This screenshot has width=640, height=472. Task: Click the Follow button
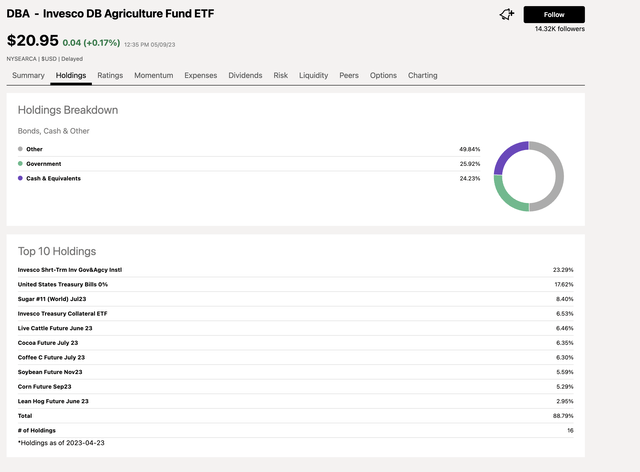coord(554,14)
